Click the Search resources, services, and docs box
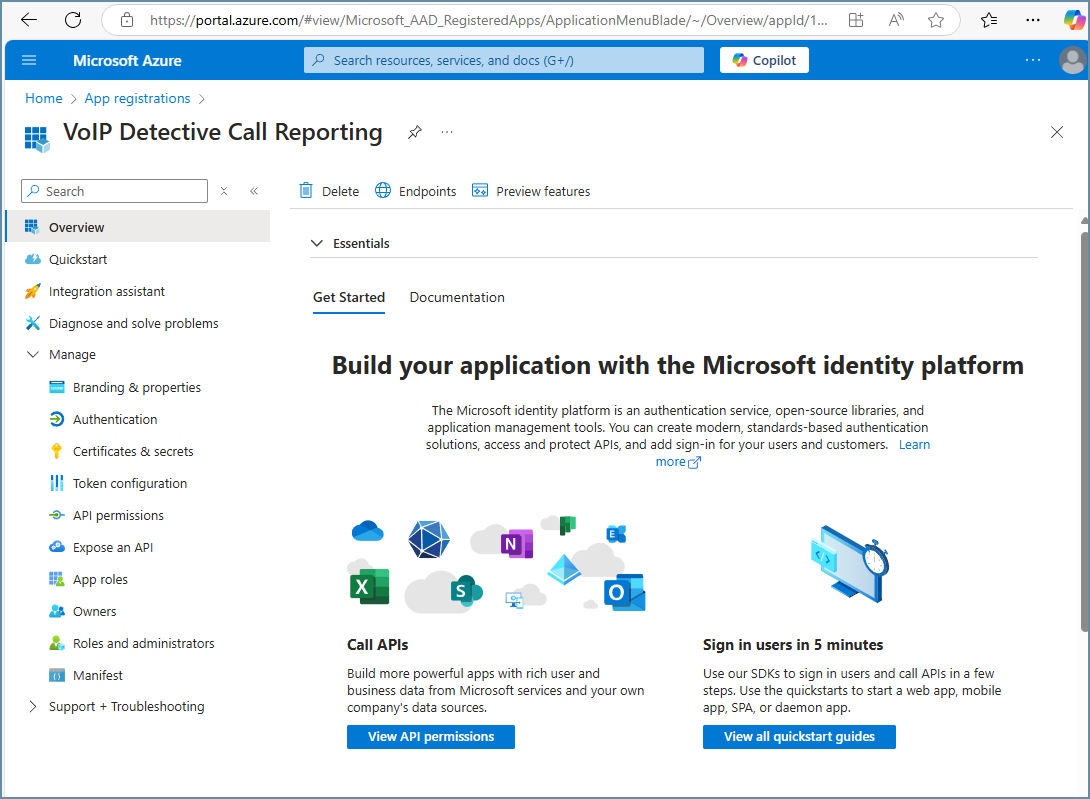This screenshot has width=1090, height=799. [x=504, y=60]
